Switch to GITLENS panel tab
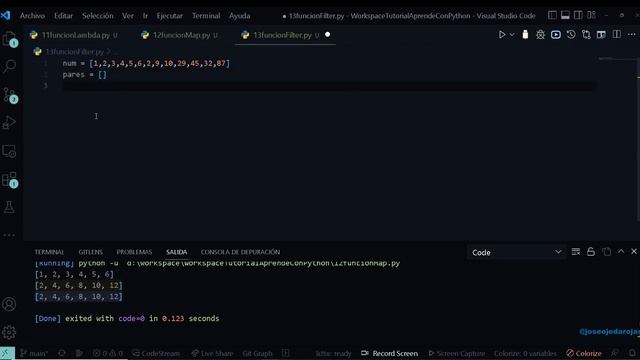This screenshot has width=640, height=360. [91, 252]
